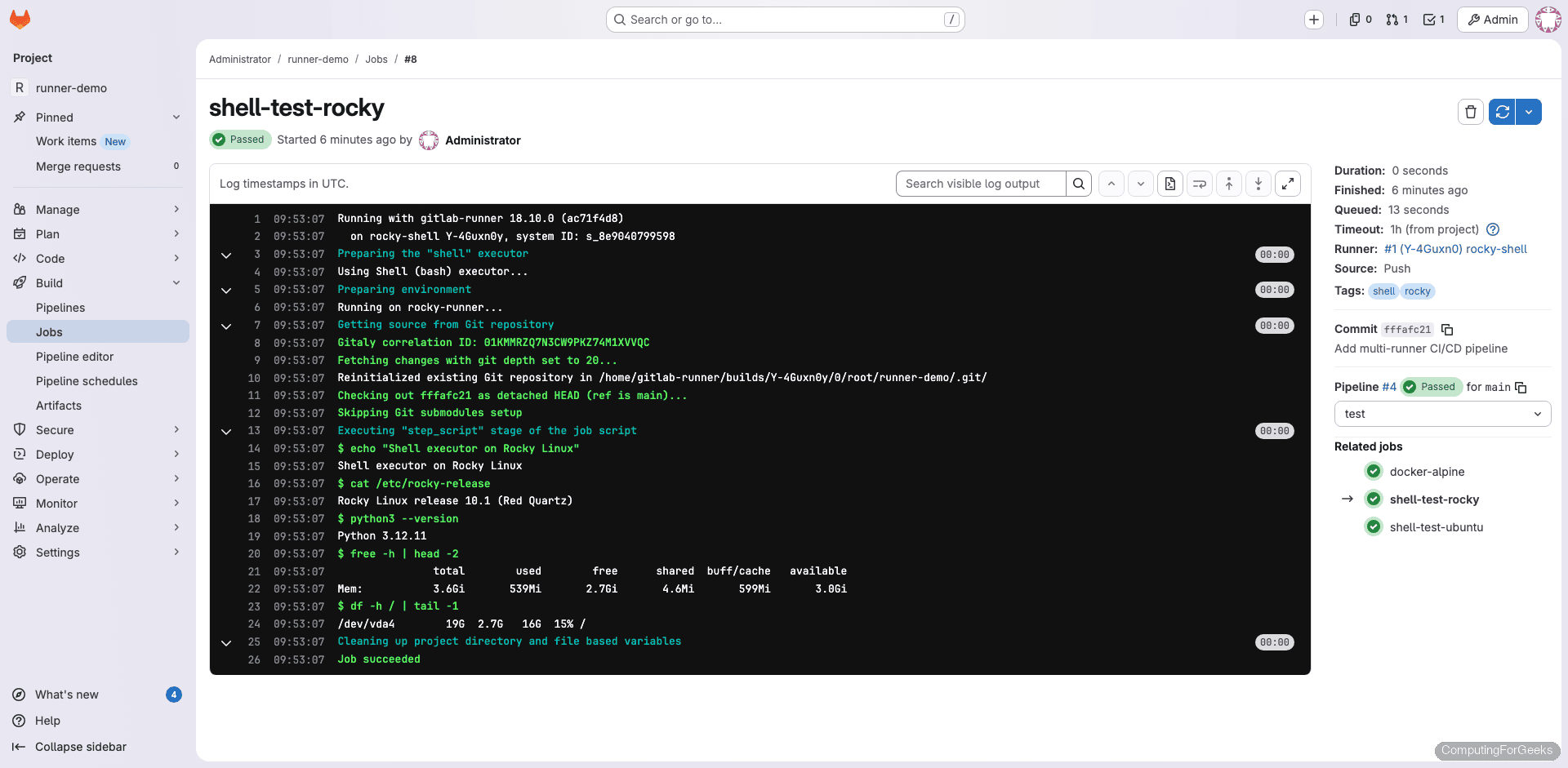
Task: Collapse the Preparing environment log section
Action: [226, 291]
